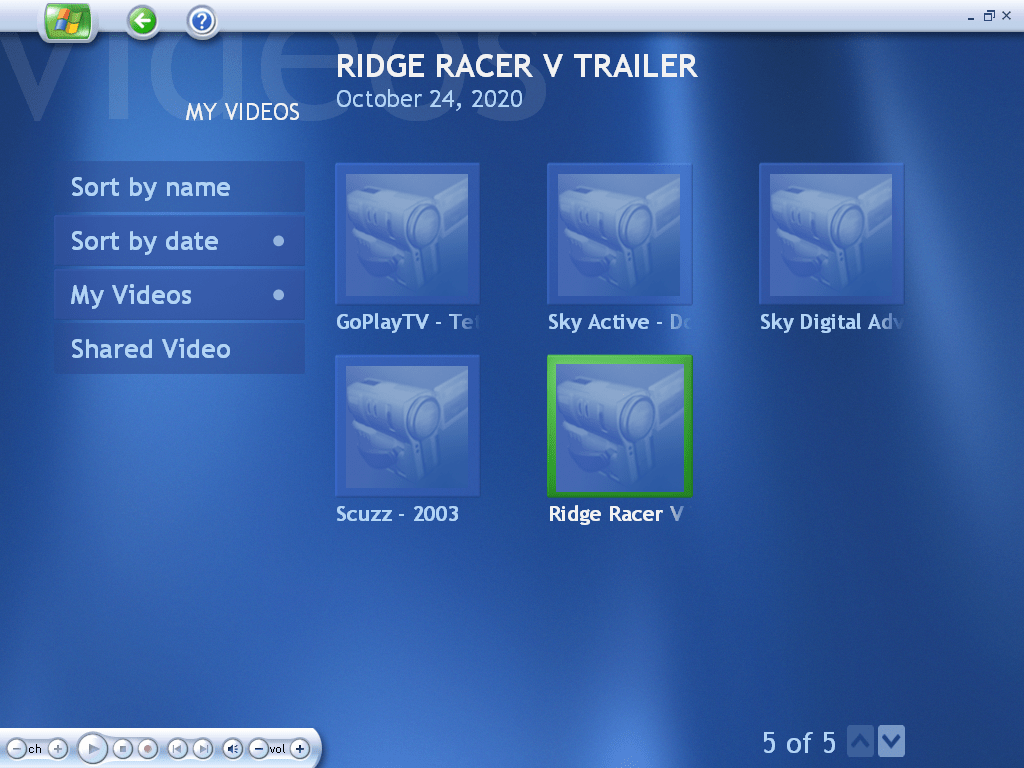Open the Ridge Racer V video thumbnail
Image resolution: width=1024 pixels, height=768 pixels.
point(619,426)
